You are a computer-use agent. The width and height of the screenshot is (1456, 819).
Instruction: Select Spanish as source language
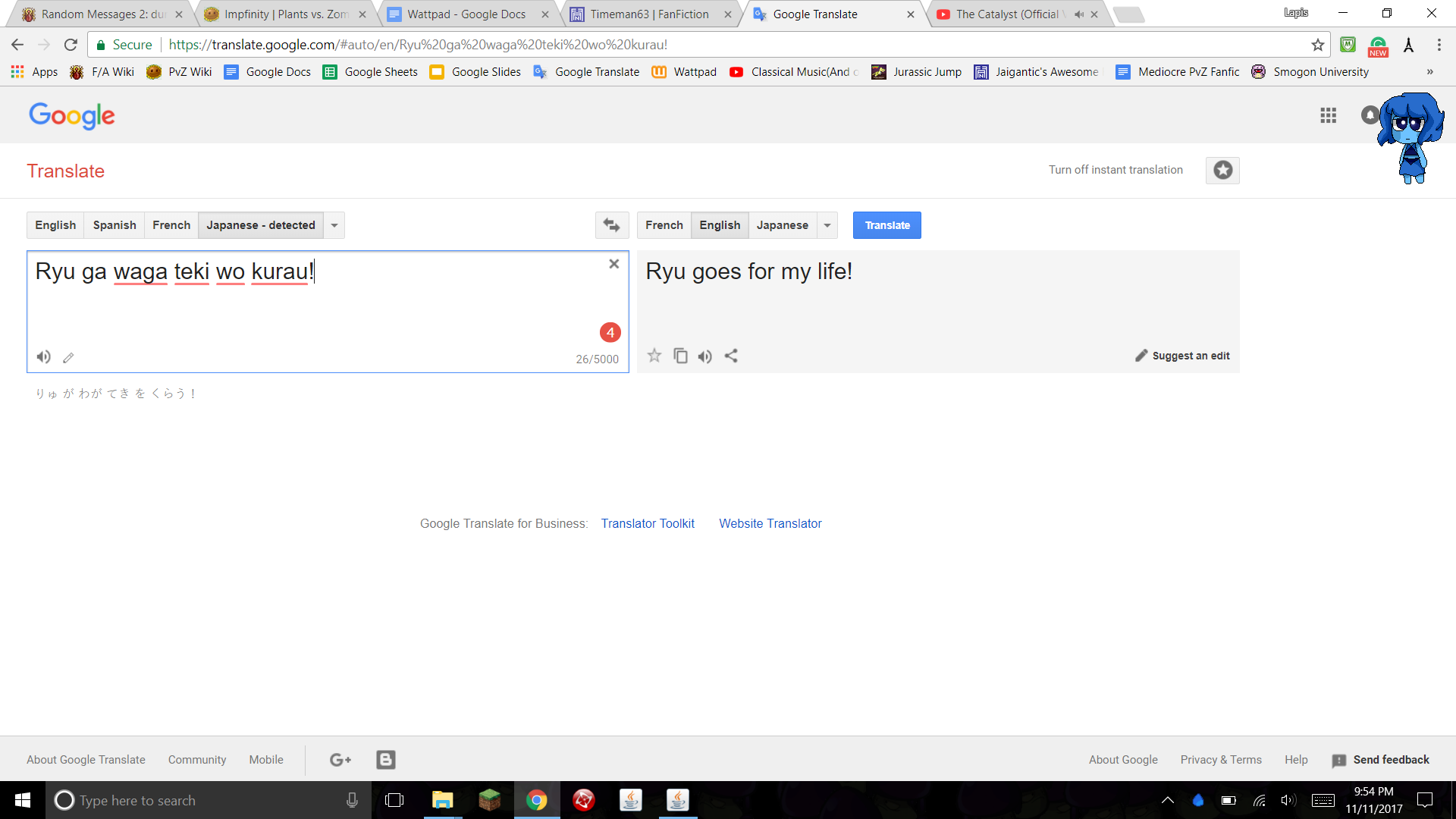tap(115, 225)
